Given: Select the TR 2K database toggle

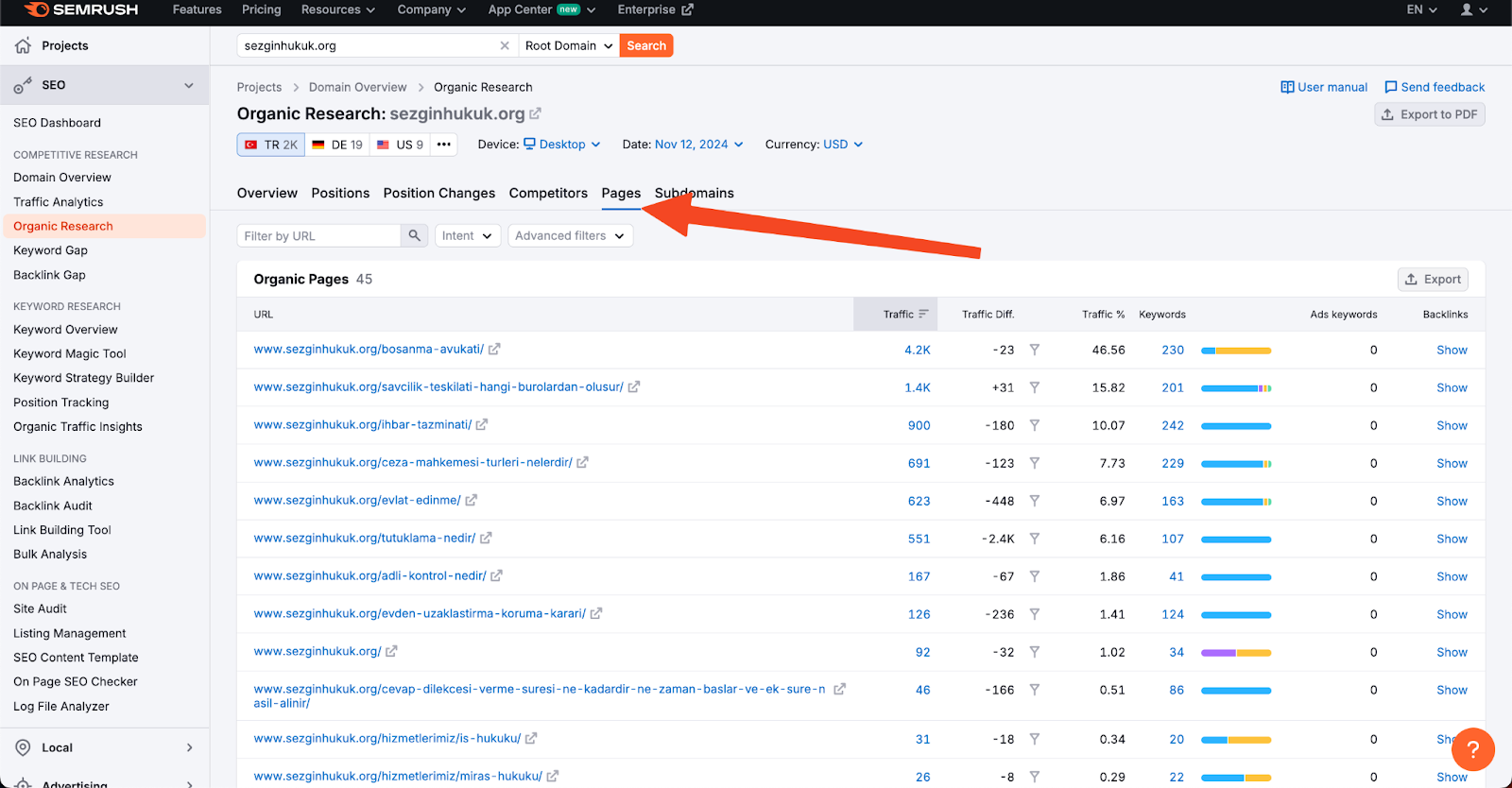Looking at the screenshot, I should [x=271, y=145].
